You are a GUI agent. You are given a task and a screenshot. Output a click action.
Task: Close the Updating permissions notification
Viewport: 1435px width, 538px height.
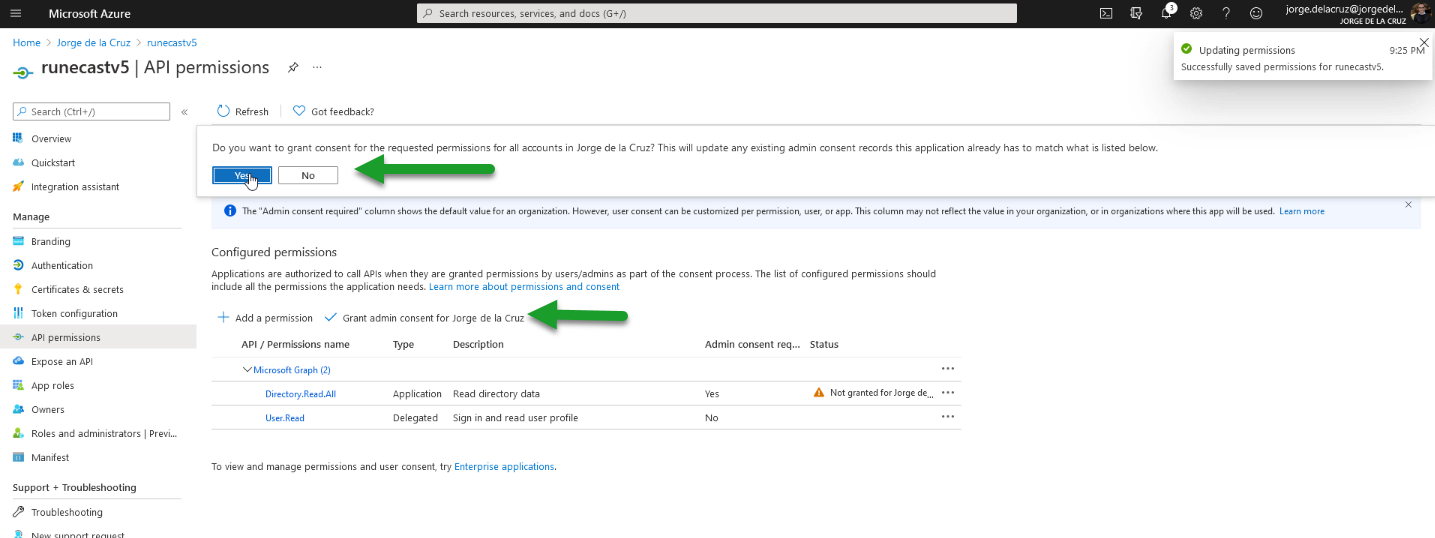point(1425,42)
